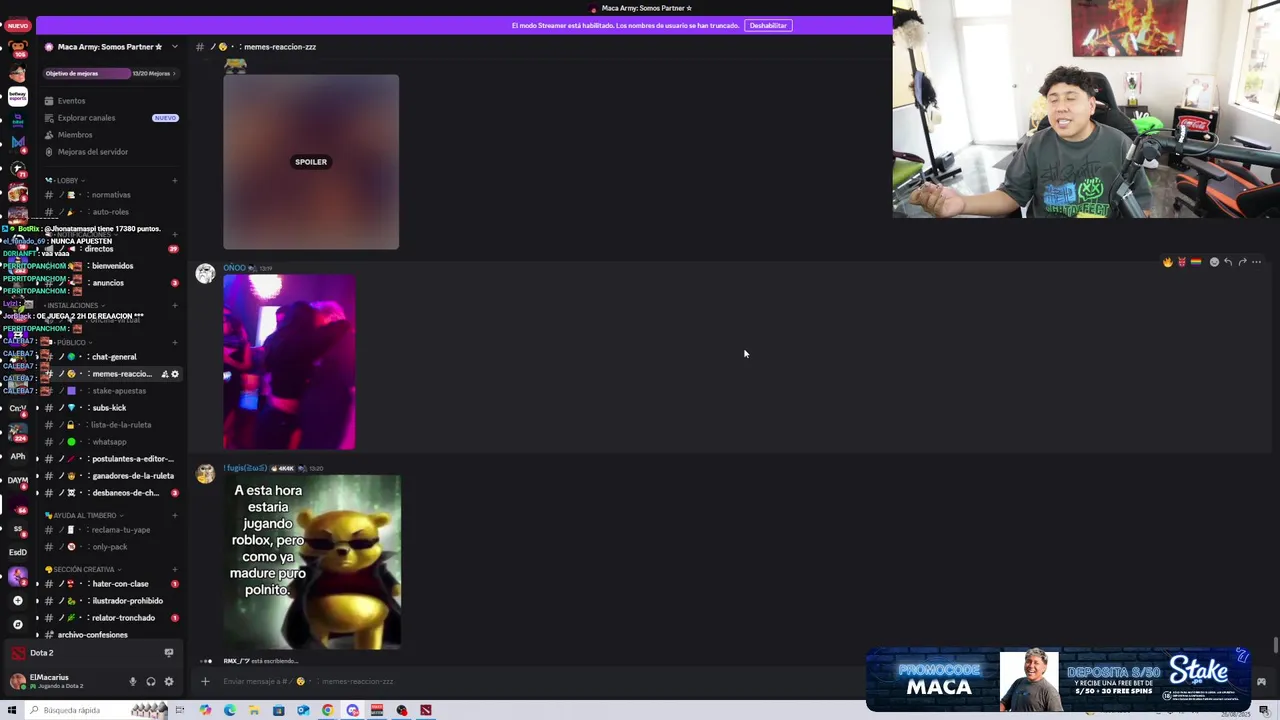Click the message input for memes-reaccion-zzz
Image resolution: width=1280 pixels, height=720 pixels.
(x=540, y=682)
